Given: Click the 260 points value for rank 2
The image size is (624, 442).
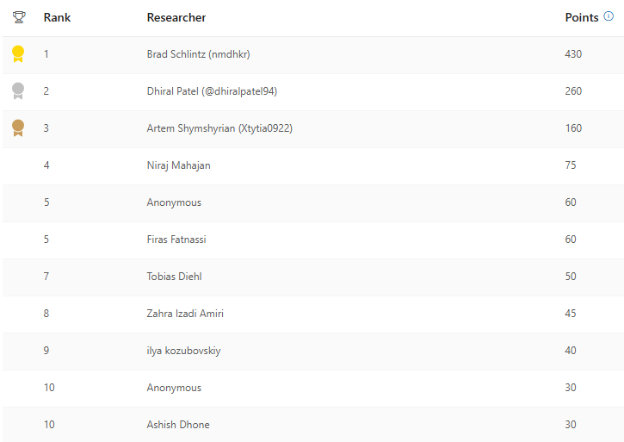Looking at the screenshot, I should pos(573,91).
